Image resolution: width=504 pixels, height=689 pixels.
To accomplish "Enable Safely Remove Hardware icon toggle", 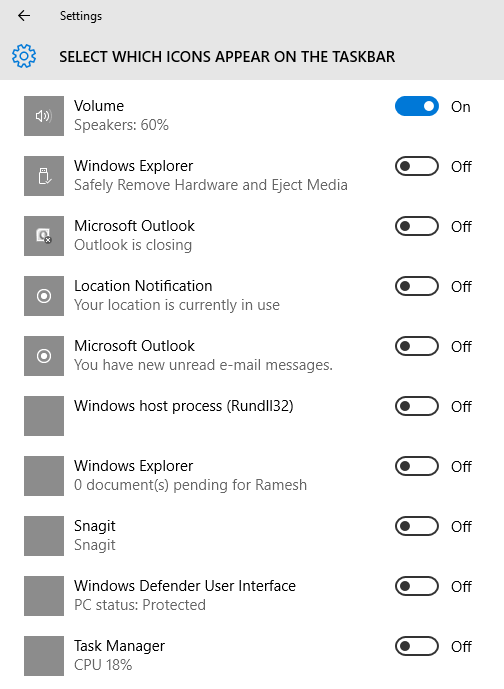I will tap(417, 167).
